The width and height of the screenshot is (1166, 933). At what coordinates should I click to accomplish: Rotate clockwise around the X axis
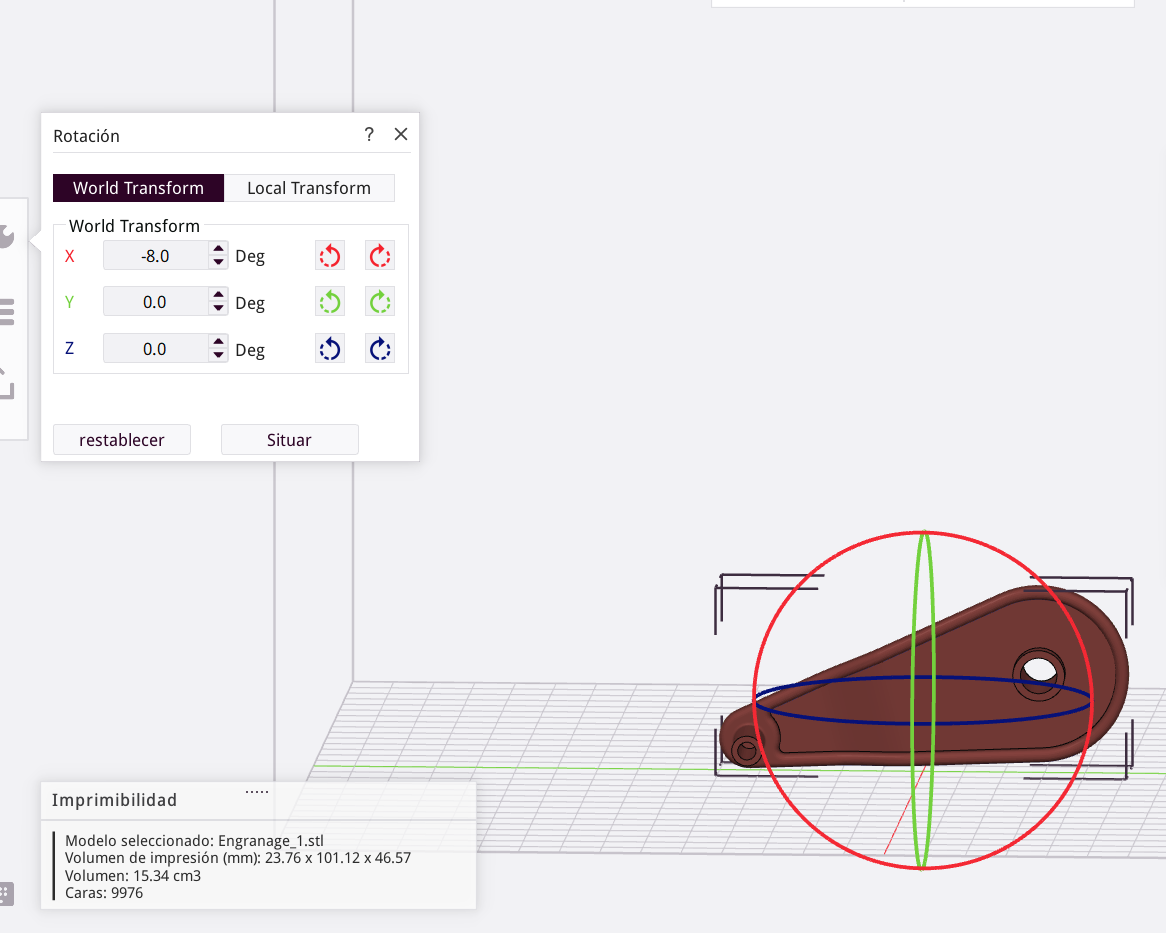coord(379,256)
